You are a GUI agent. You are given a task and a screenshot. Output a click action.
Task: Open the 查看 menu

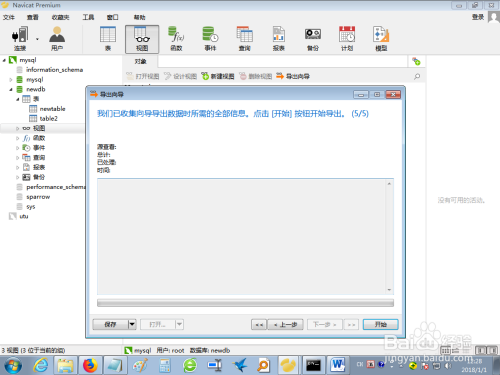coord(33,17)
